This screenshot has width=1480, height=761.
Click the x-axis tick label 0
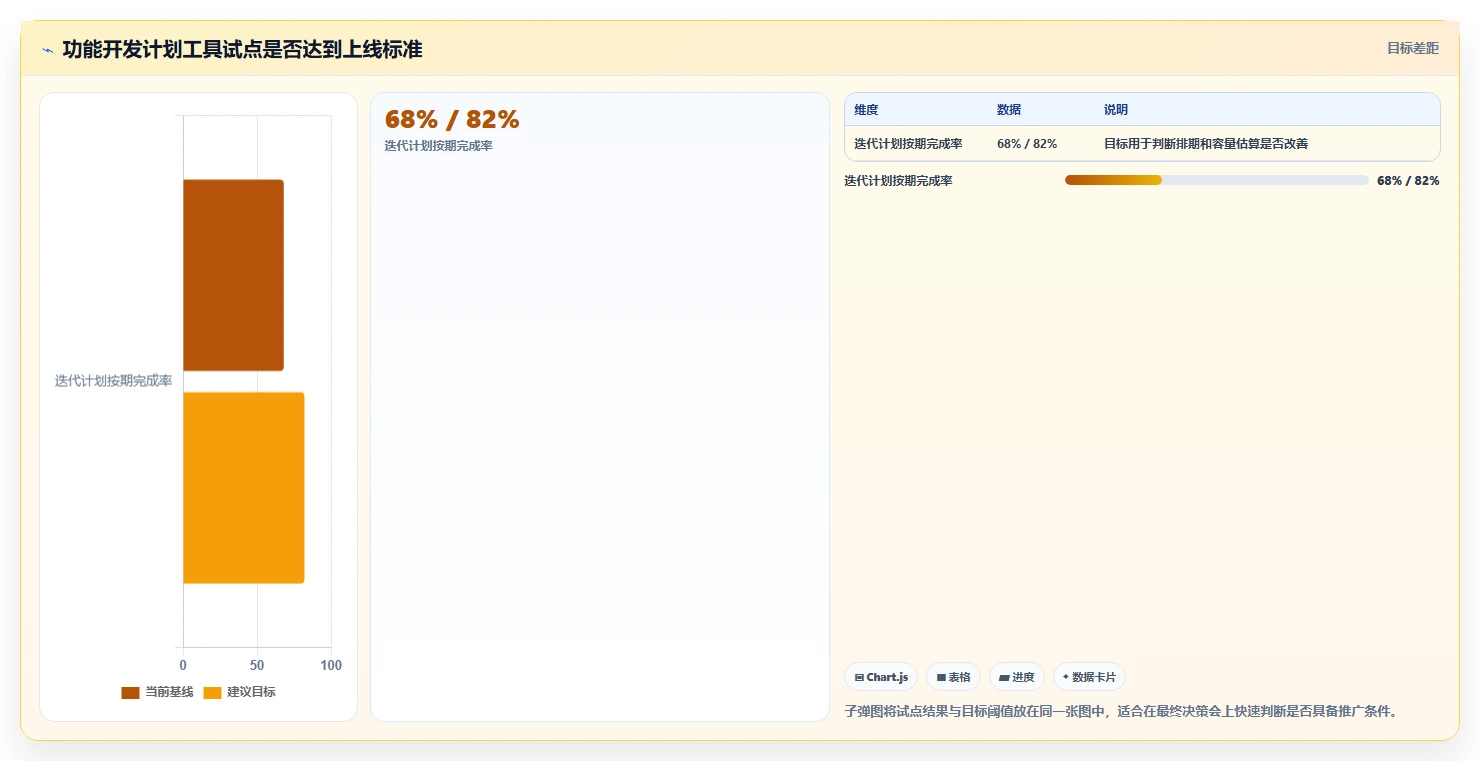click(183, 666)
